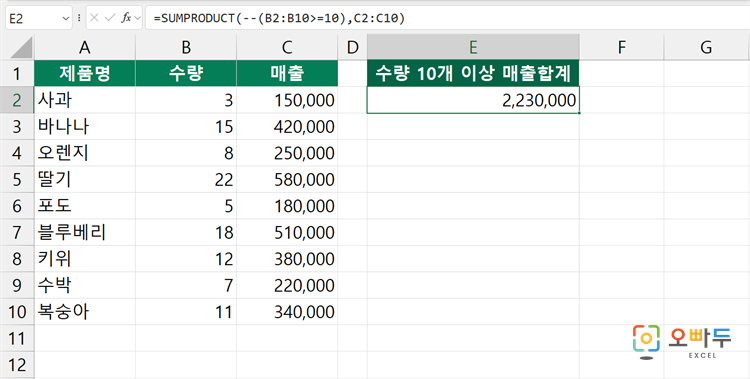Select column F header
Image resolution: width=750 pixels, height=379 pixels.
coord(621,47)
